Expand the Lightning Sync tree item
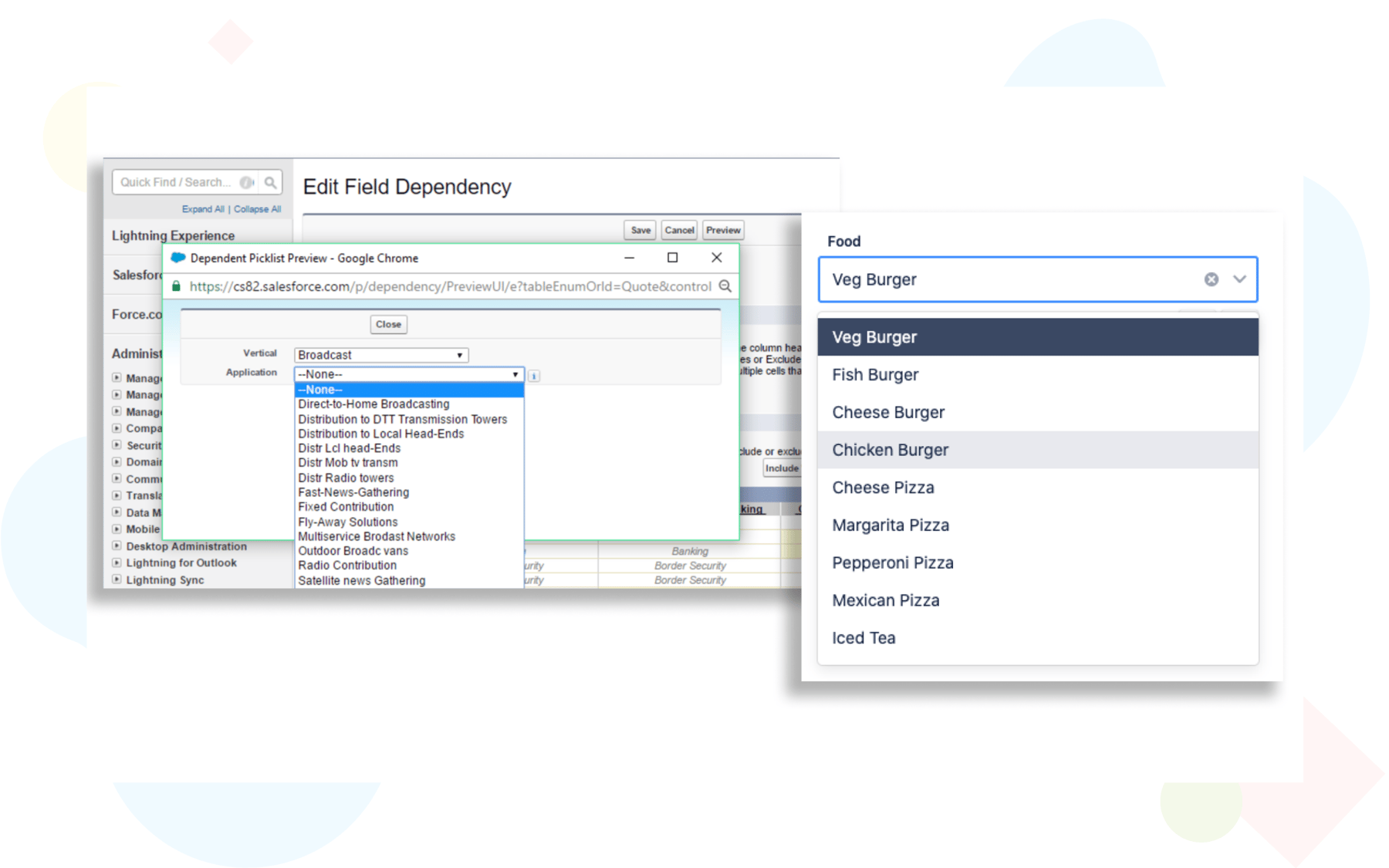The width and height of the screenshot is (1389, 868). click(117, 579)
